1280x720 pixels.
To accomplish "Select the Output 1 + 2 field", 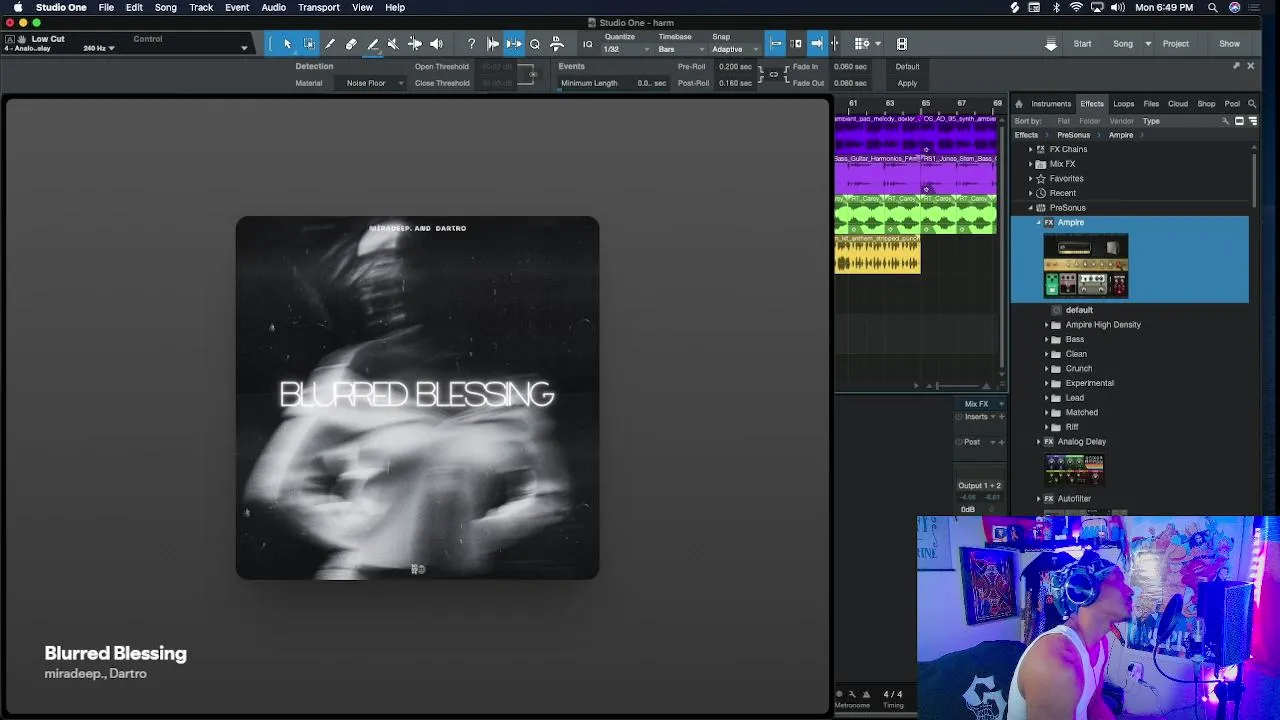I will point(979,486).
